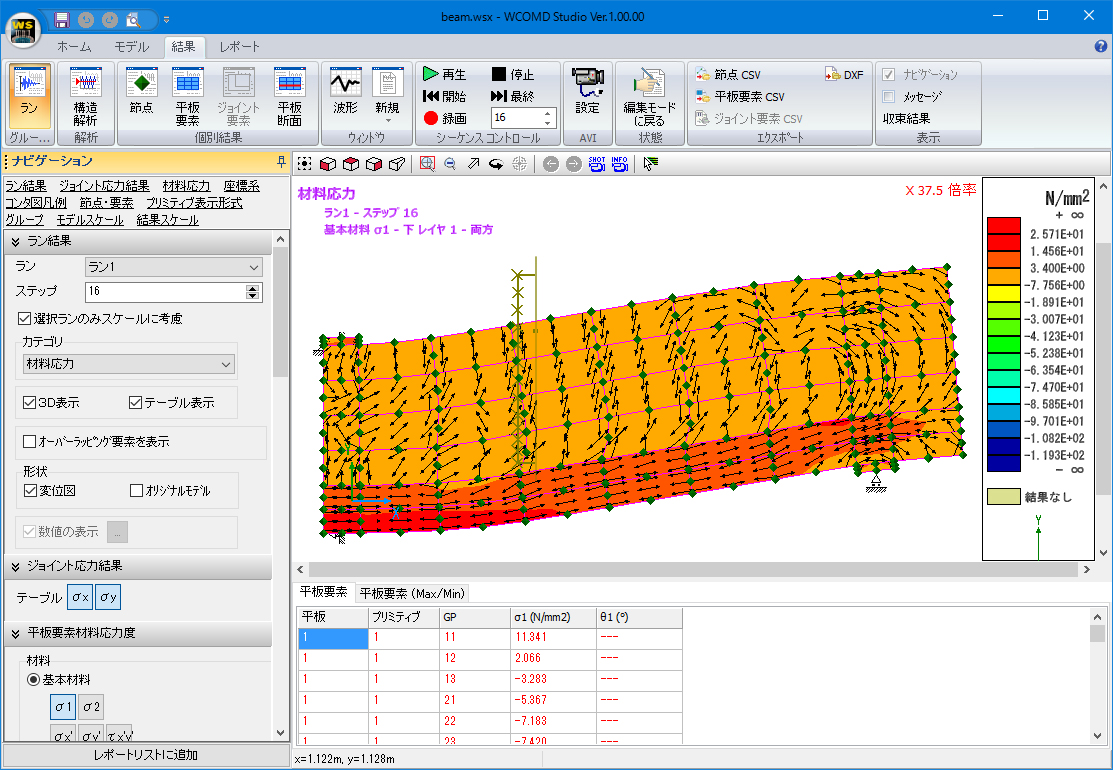Open the ラン run selection dropdown
The height and width of the screenshot is (770, 1113).
click(173, 267)
